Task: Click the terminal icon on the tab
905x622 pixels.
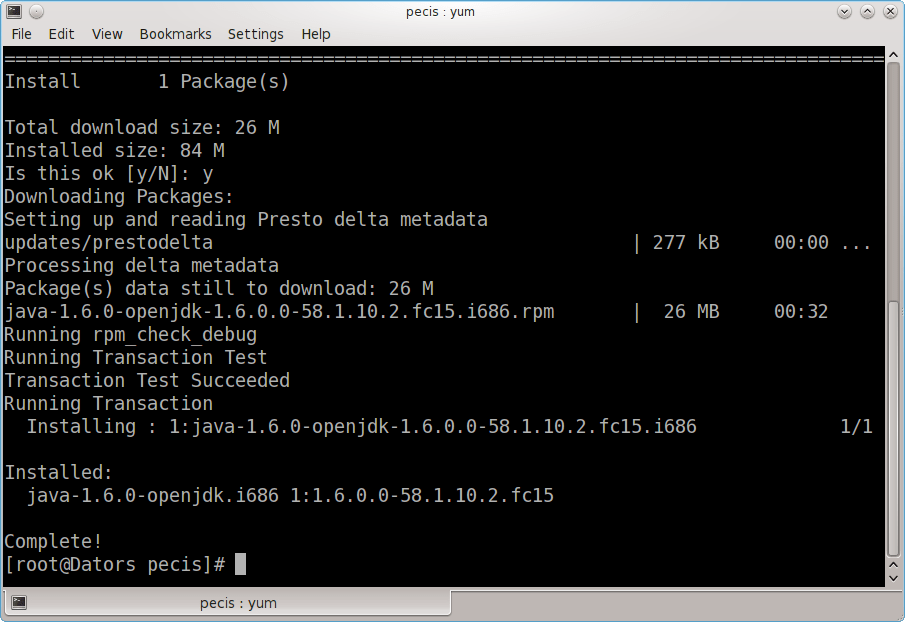Action: (x=19, y=603)
